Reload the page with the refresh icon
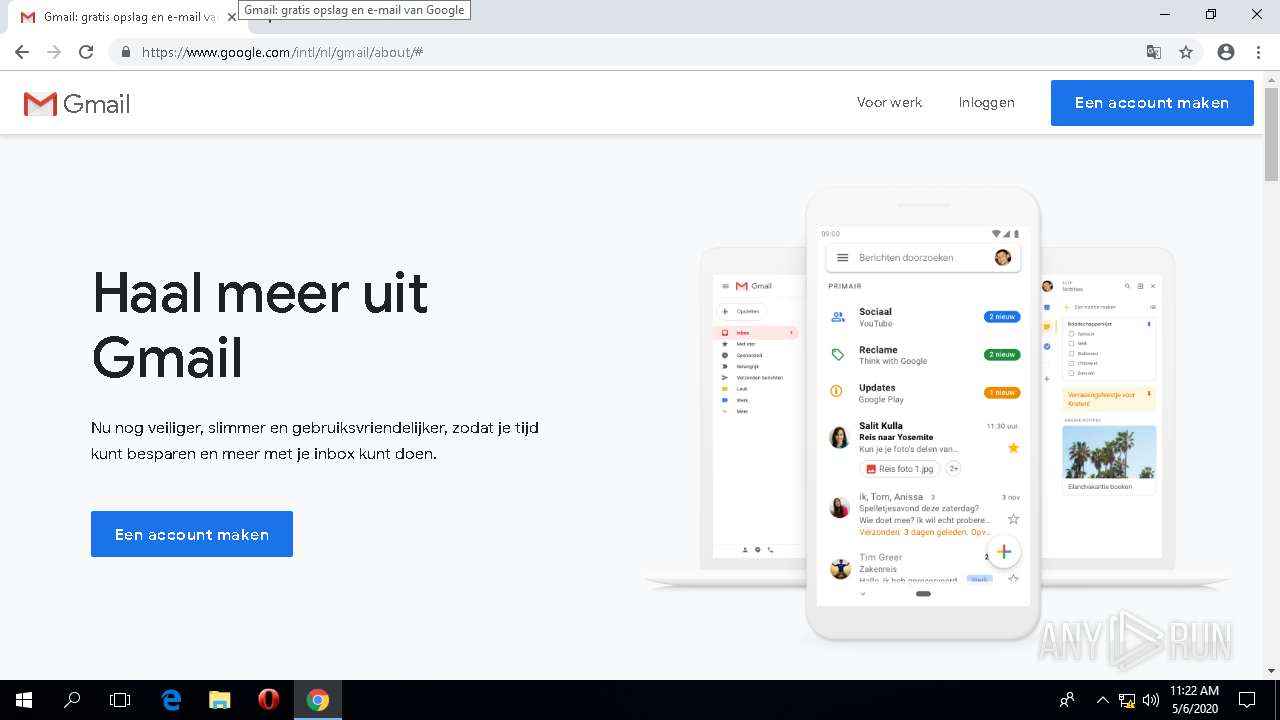Image resolution: width=1280 pixels, height=720 pixels. pyautogui.click(x=86, y=52)
